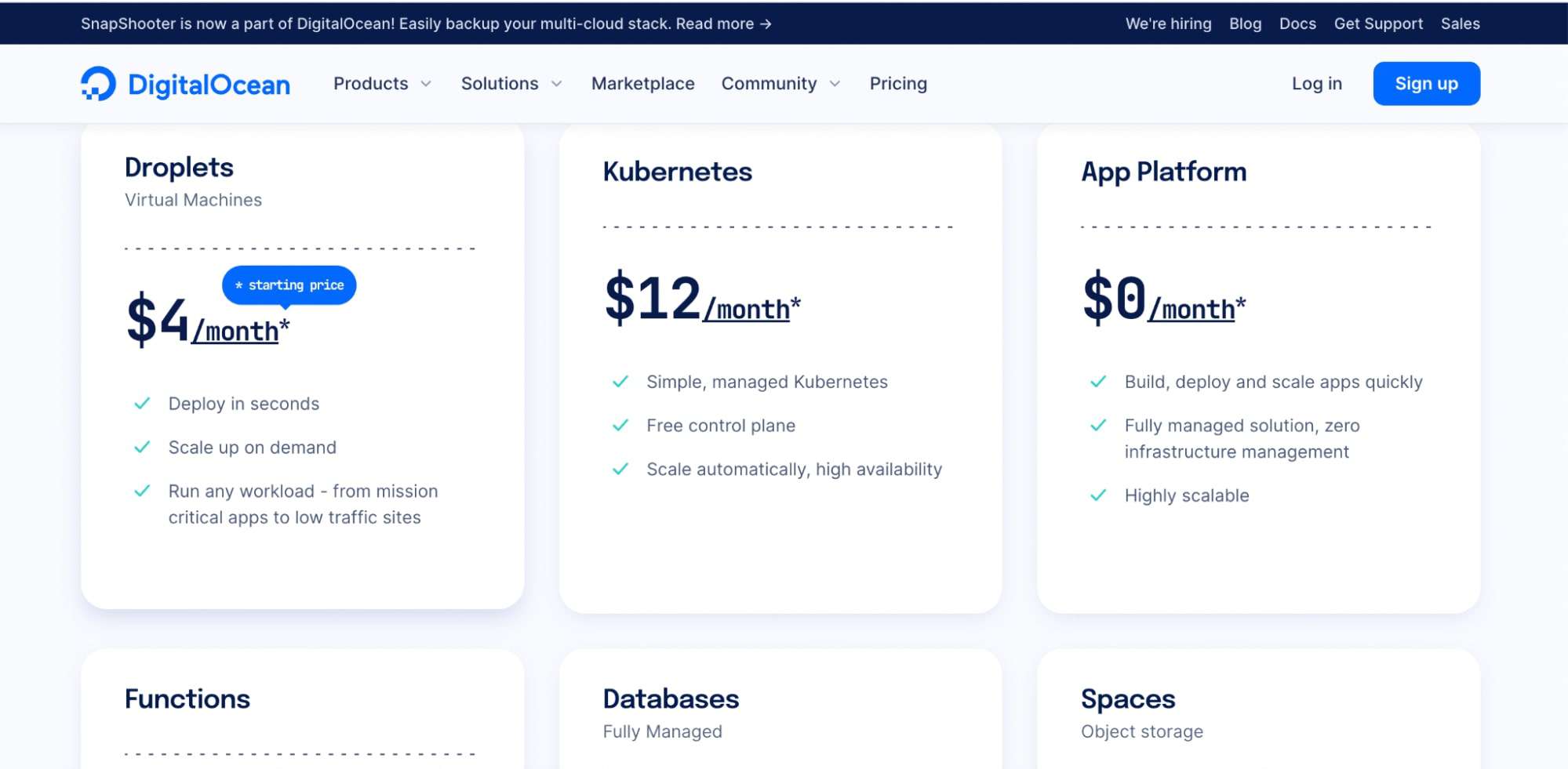Click the App Platform /month pricing link
The height and width of the screenshot is (769, 1568).
pos(1191,310)
